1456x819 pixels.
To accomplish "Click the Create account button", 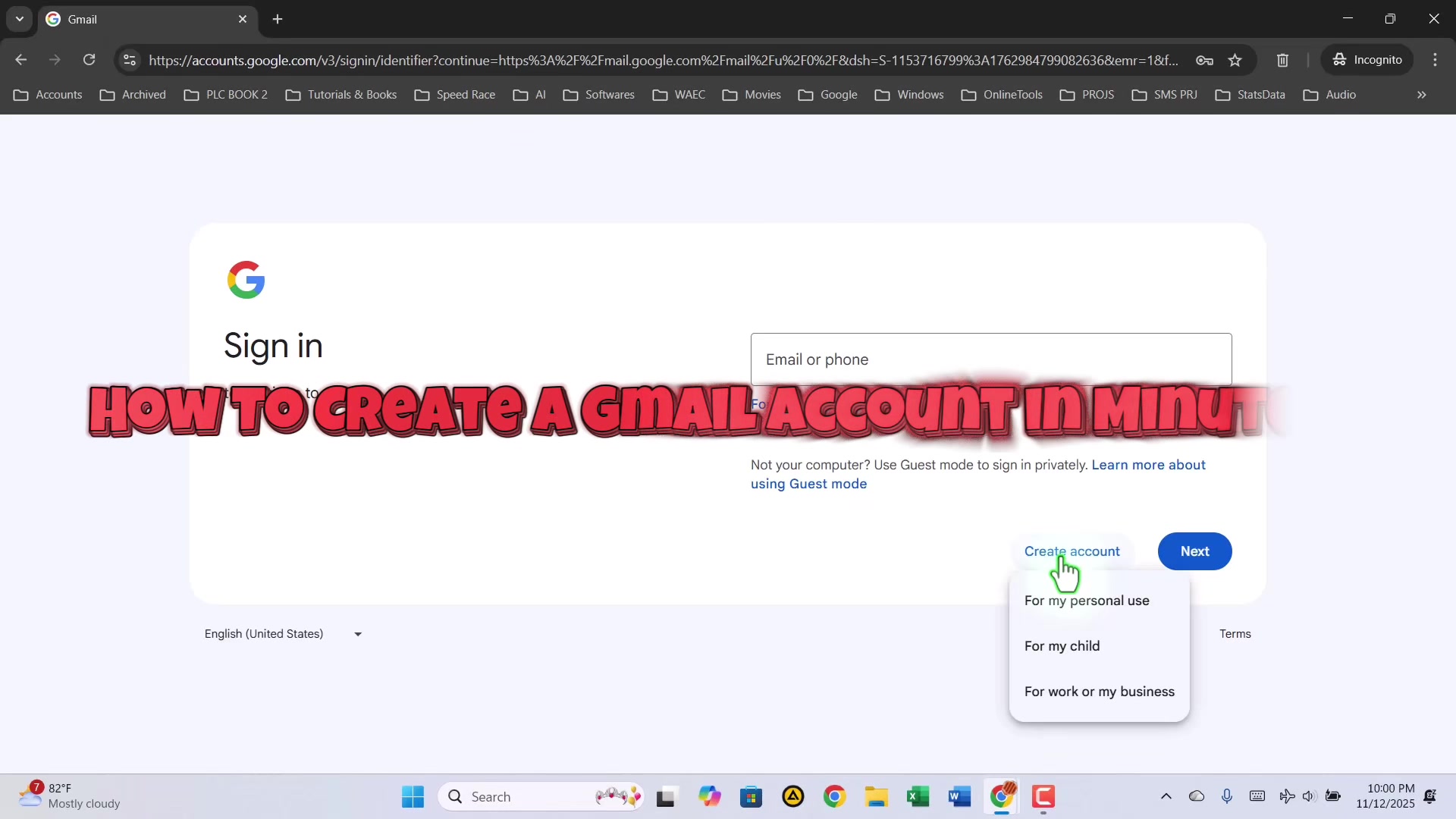I will pyautogui.click(x=1072, y=551).
